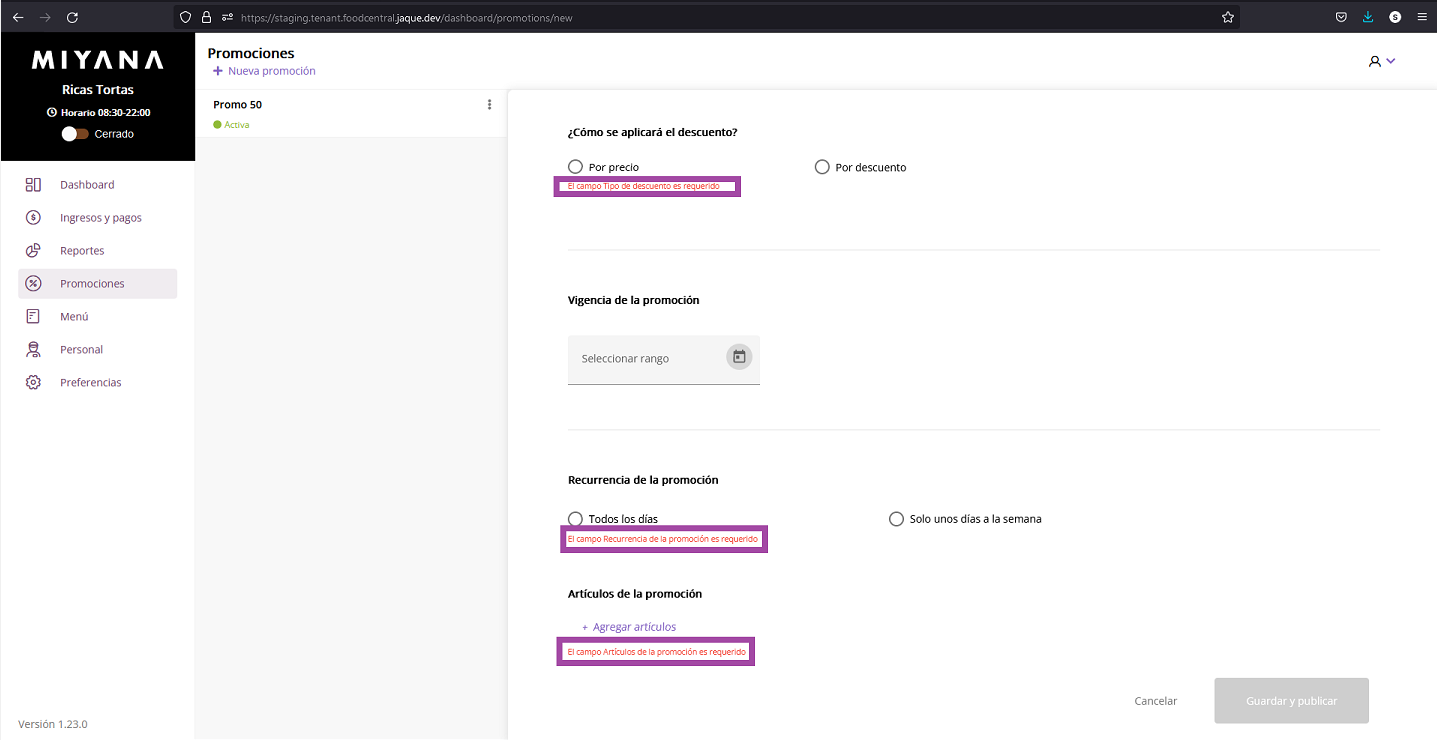This screenshot has height=740, width=1437.
Task: Click the Preferencias gear icon
Action: (x=33, y=382)
